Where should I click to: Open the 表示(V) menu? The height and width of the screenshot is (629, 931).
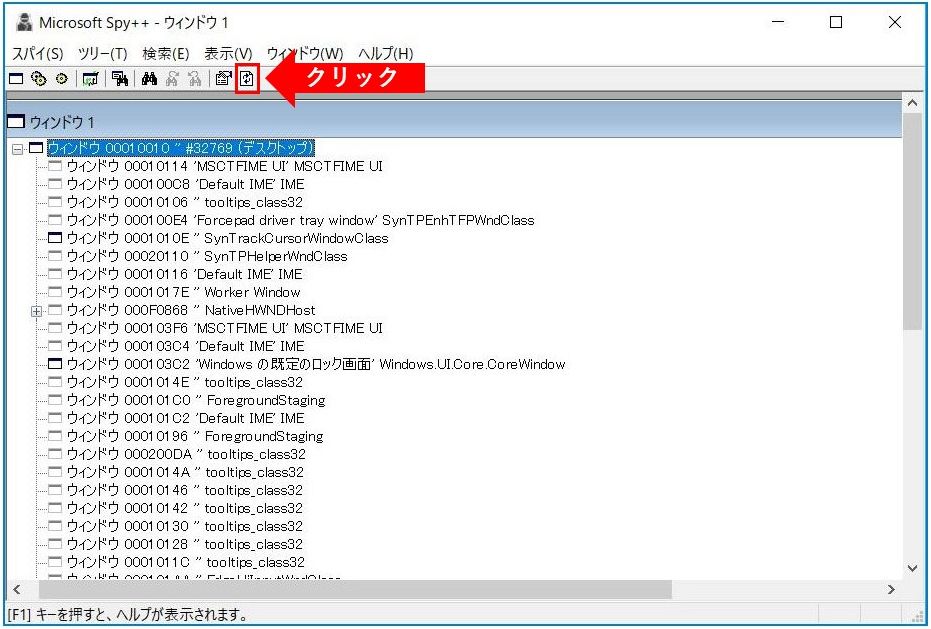click(228, 53)
